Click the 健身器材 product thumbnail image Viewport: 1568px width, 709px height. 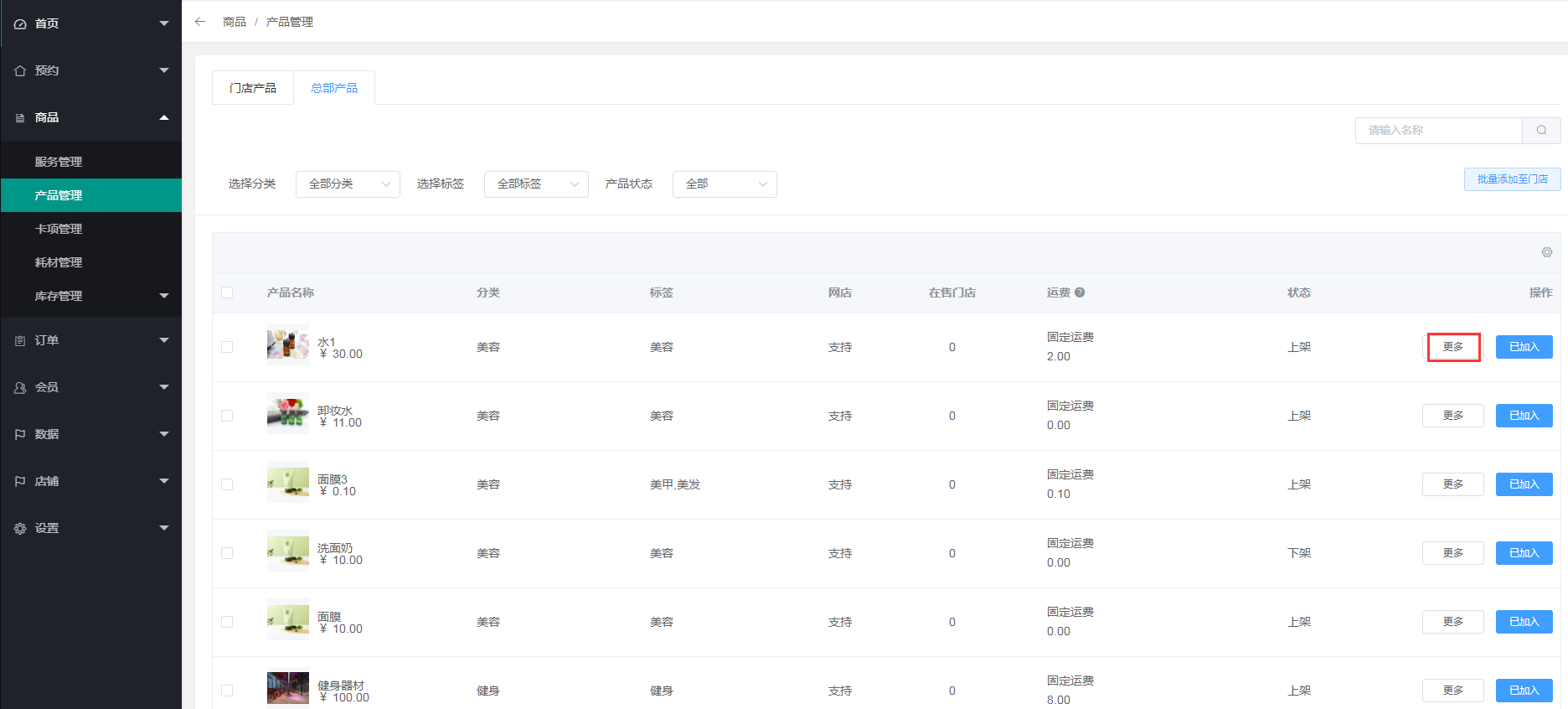[287, 688]
